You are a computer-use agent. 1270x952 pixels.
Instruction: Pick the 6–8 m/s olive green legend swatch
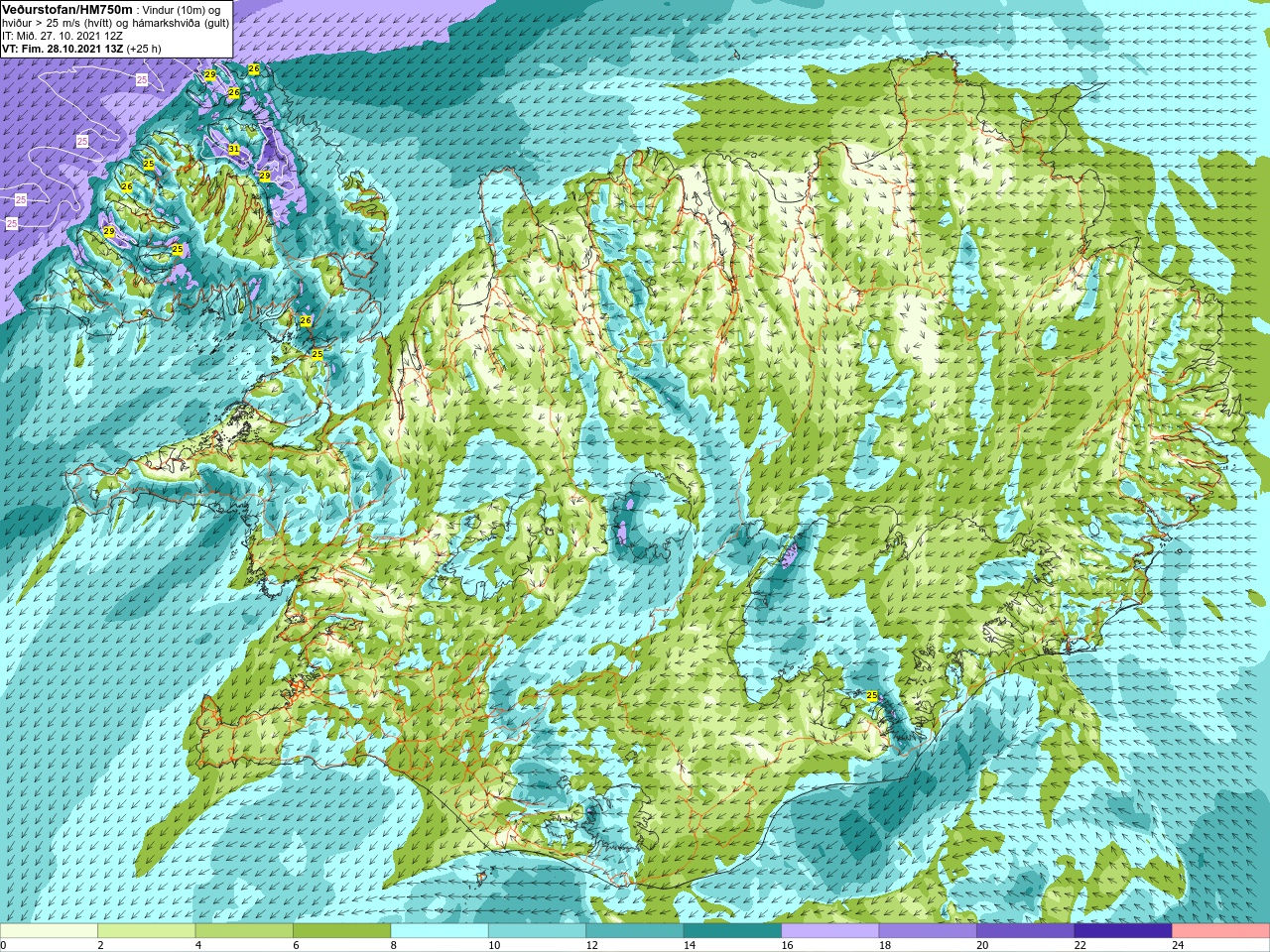[342, 931]
